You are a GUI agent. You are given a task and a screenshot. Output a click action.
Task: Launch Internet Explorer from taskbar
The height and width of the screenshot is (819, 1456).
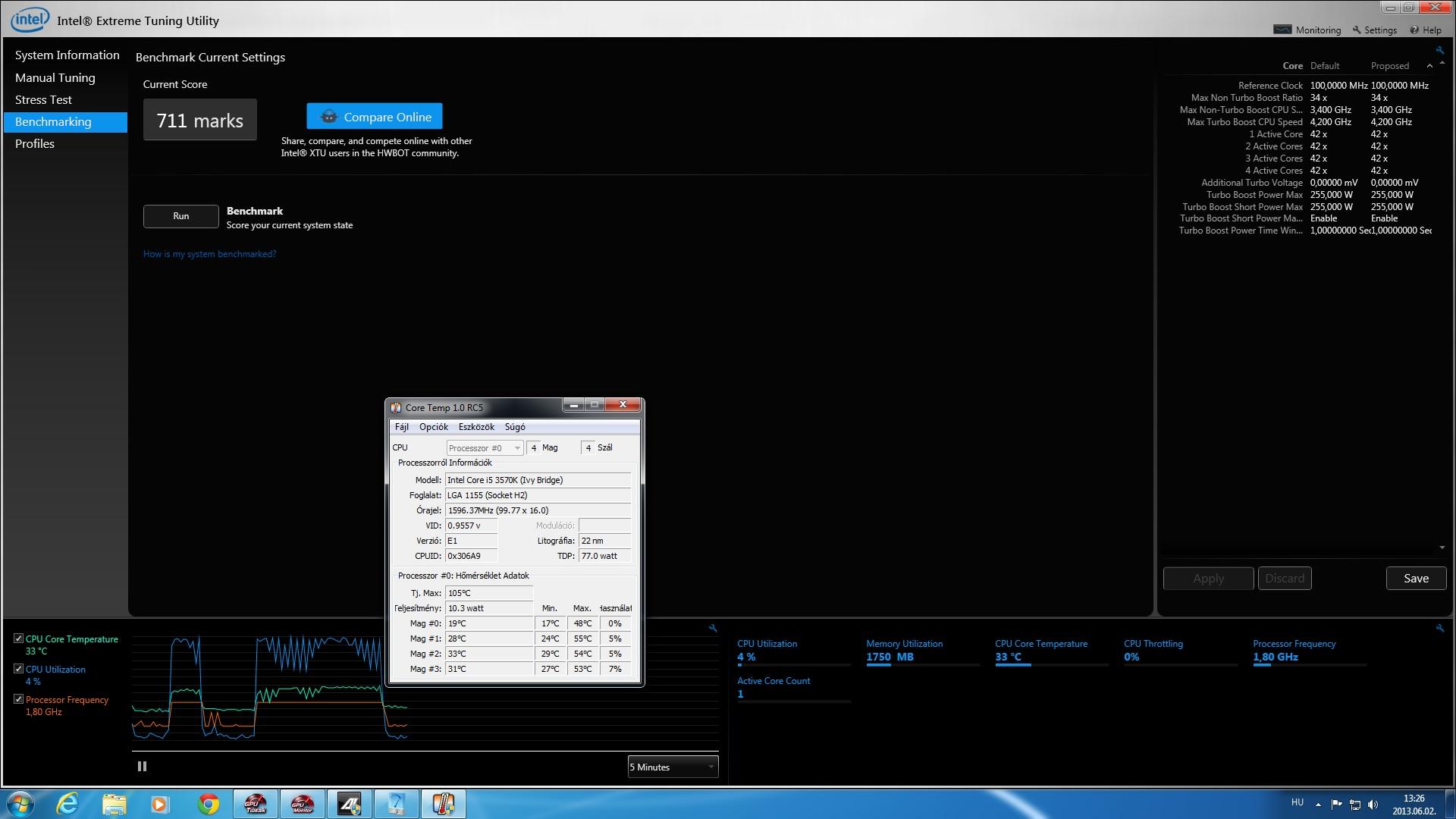point(68,804)
